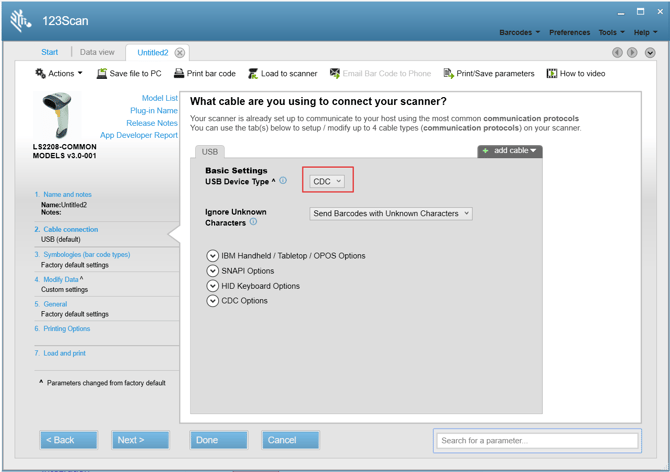Click the Print bar code icon
This screenshot has height=472, width=670.
[x=179, y=73]
